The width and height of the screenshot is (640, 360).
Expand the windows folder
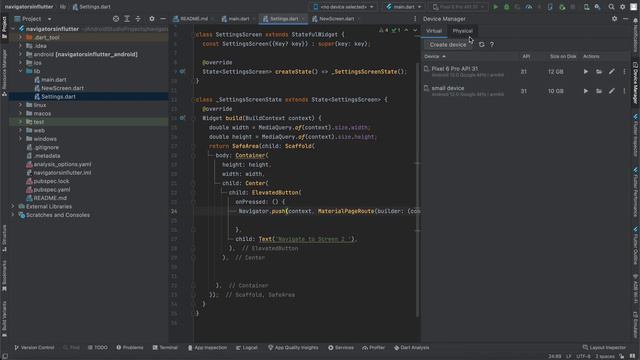click(x=20, y=139)
